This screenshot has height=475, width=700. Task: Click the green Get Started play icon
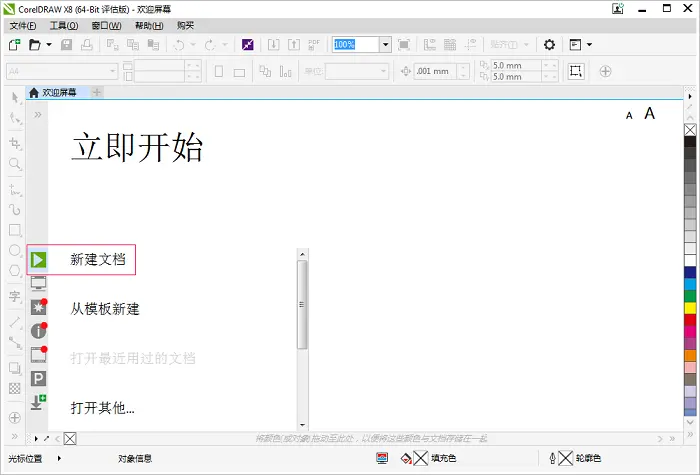click(x=38, y=259)
